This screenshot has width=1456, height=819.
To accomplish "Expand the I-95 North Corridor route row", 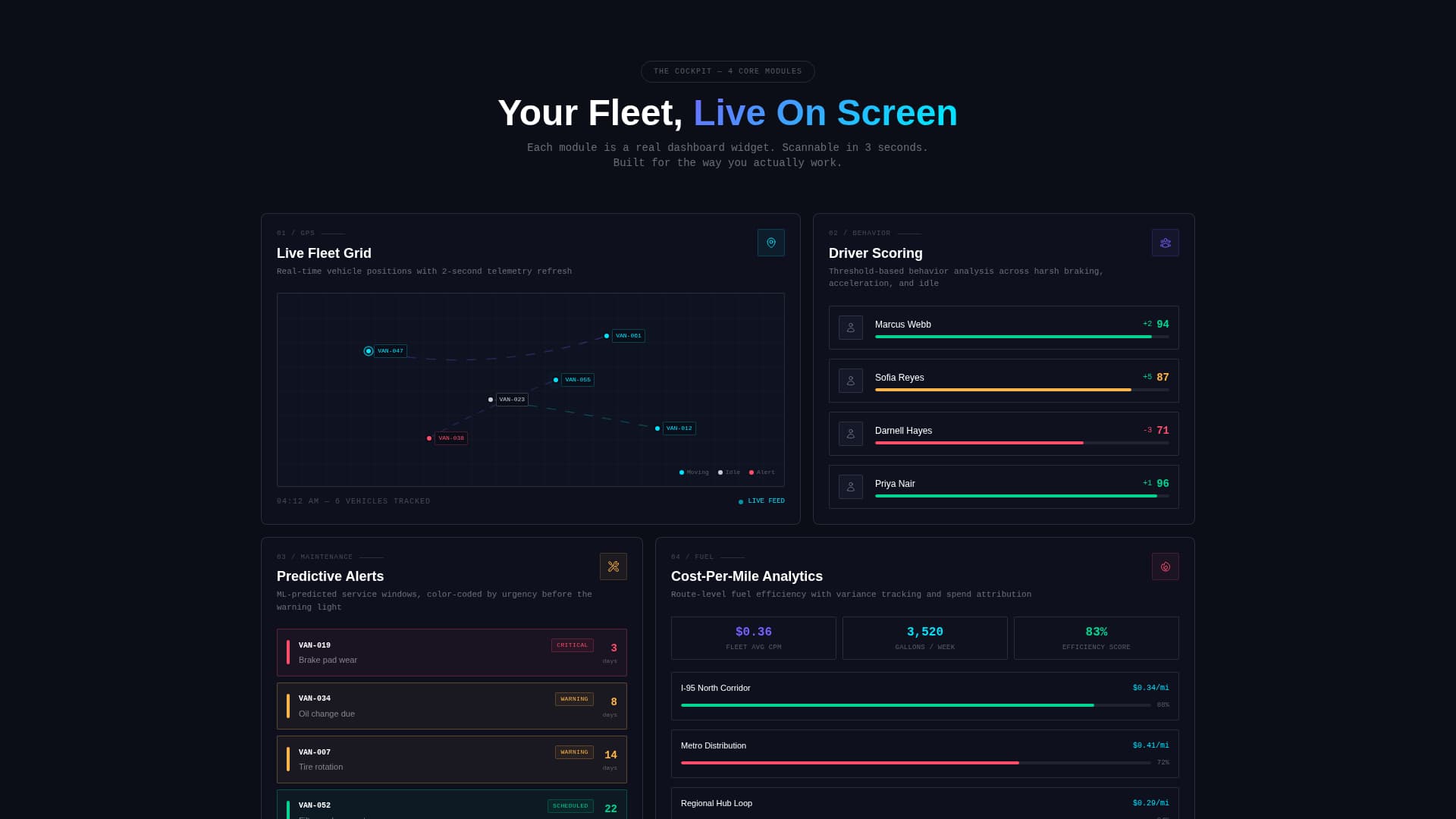I will [x=924, y=695].
